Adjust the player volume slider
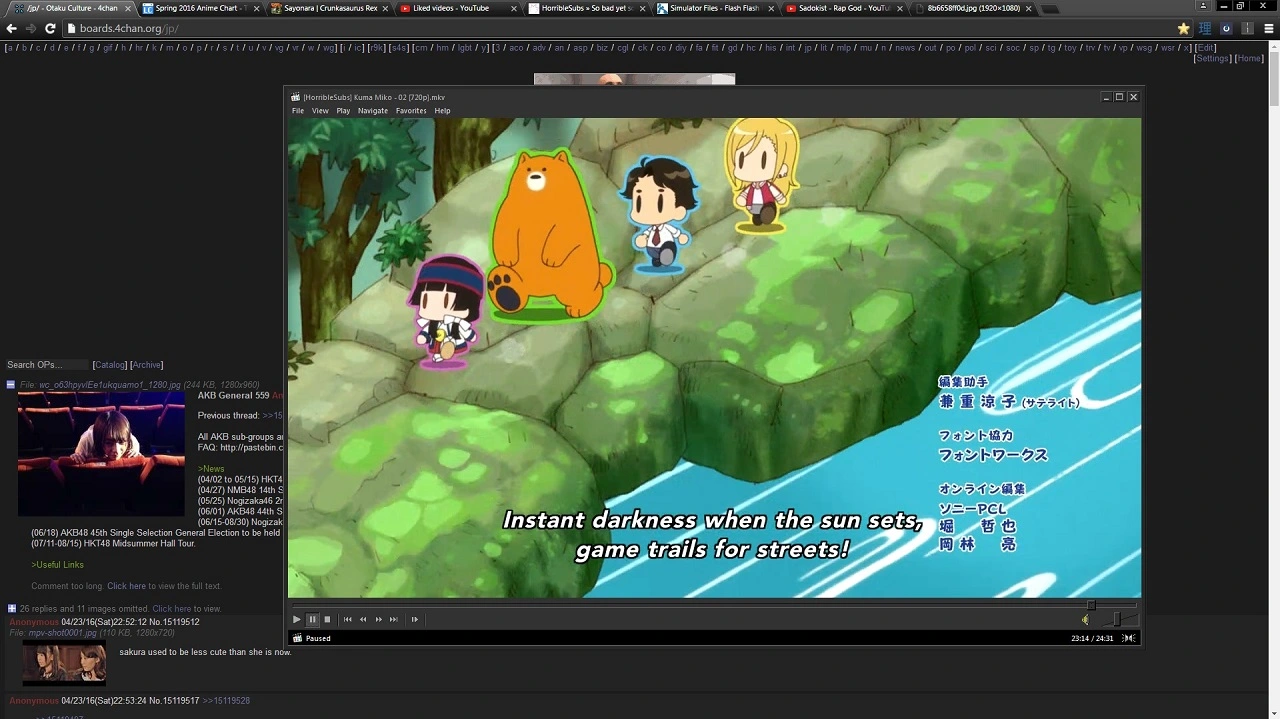Screen dimensions: 1280x719 tap(1116, 620)
